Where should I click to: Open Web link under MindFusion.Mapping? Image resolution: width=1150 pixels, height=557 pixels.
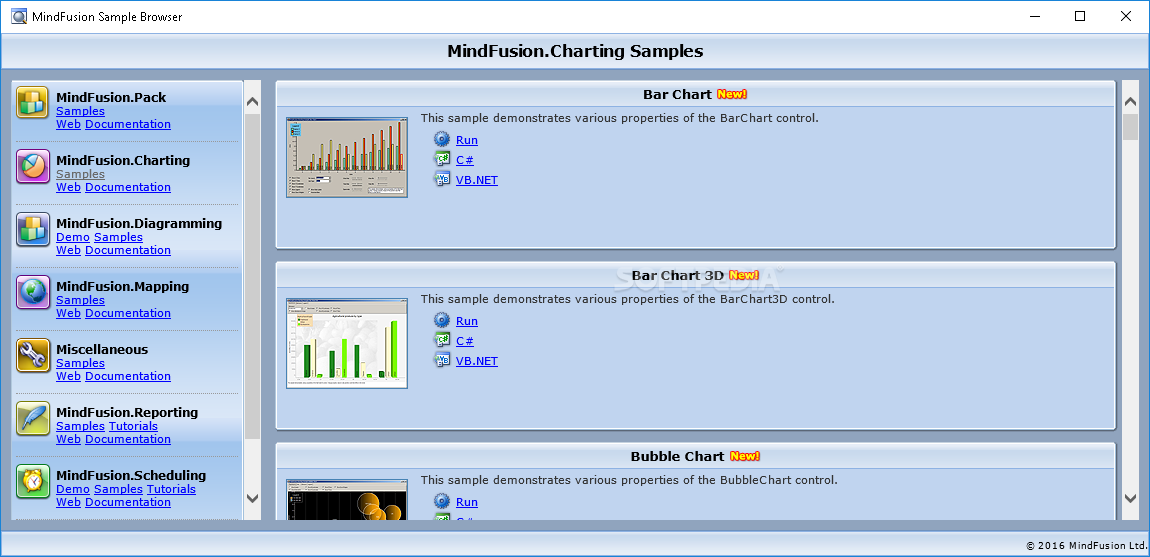(68, 313)
